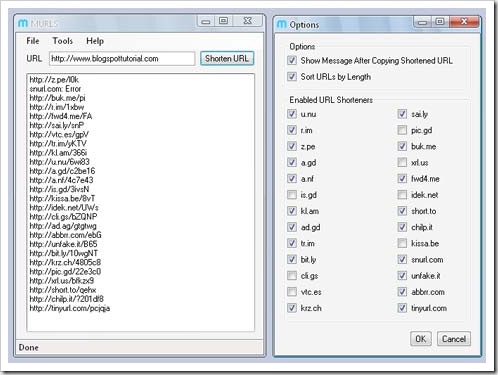This screenshot has width=498, height=375.
Task: Uncheck the u.nu shortener
Action: point(292,114)
